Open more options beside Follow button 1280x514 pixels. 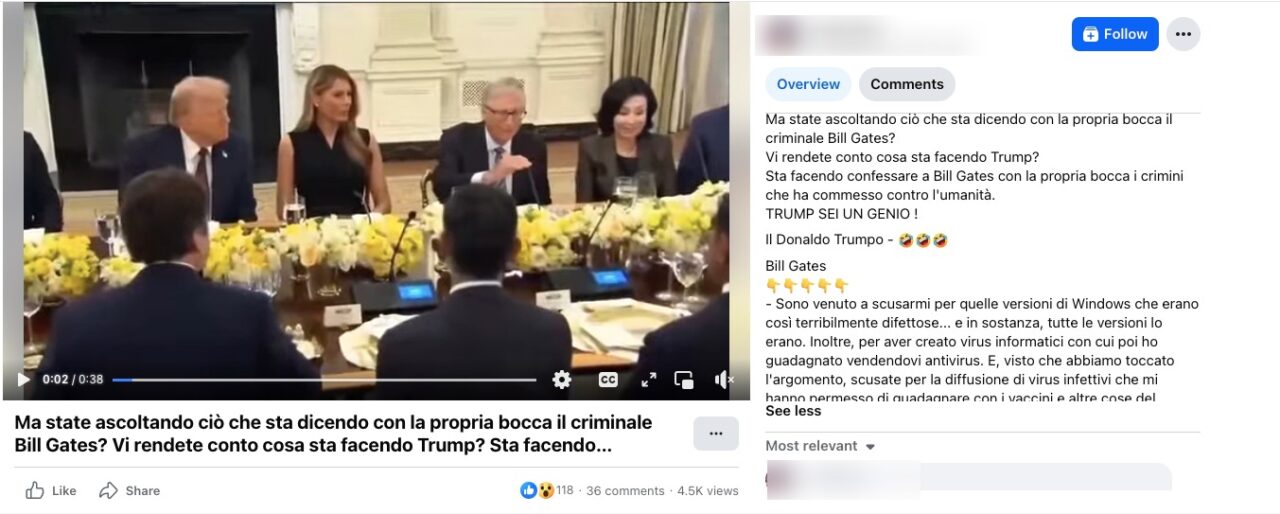tap(1183, 34)
